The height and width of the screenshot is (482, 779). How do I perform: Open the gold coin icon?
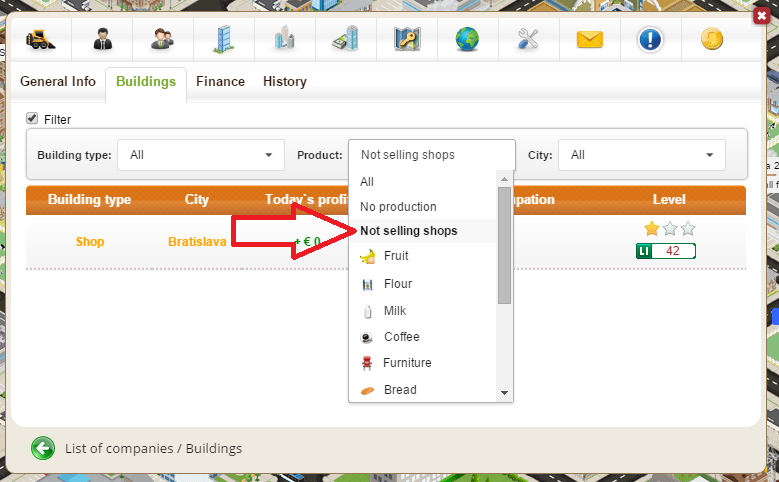tap(711, 39)
